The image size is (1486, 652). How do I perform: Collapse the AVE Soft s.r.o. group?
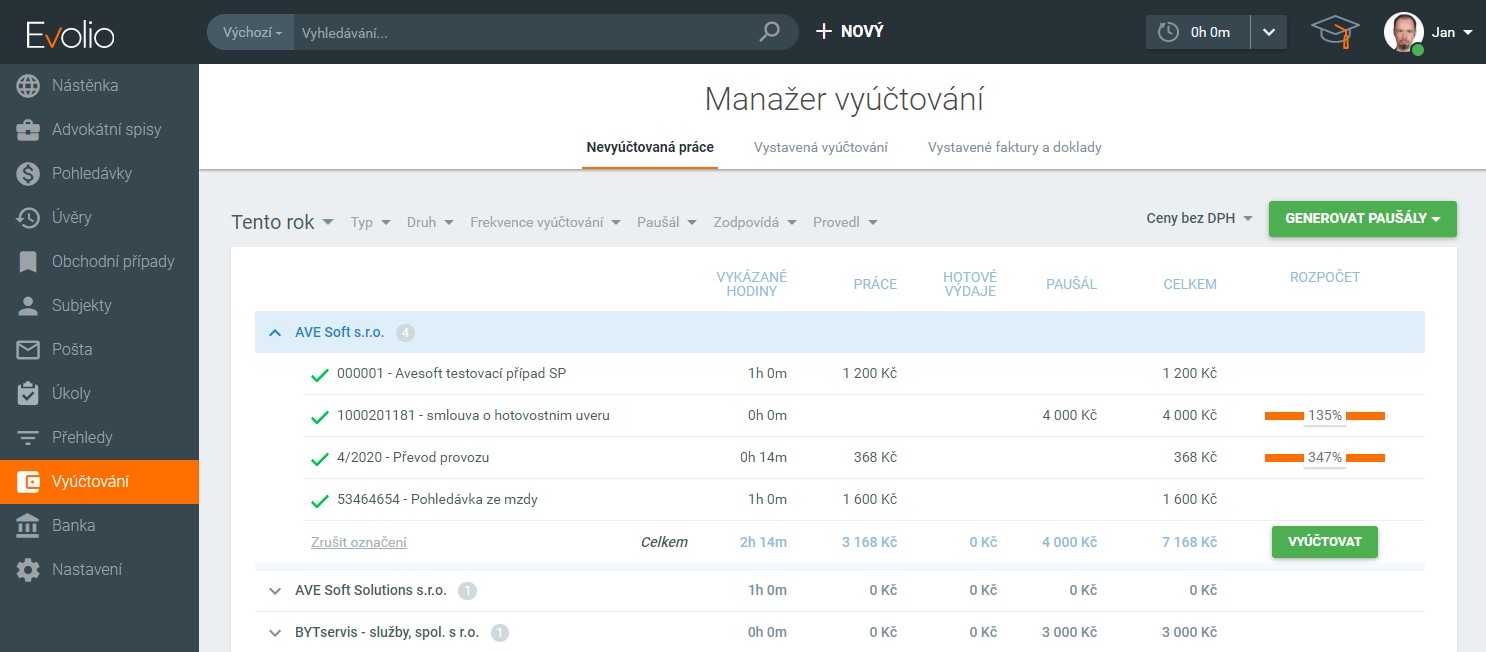point(276,333)
